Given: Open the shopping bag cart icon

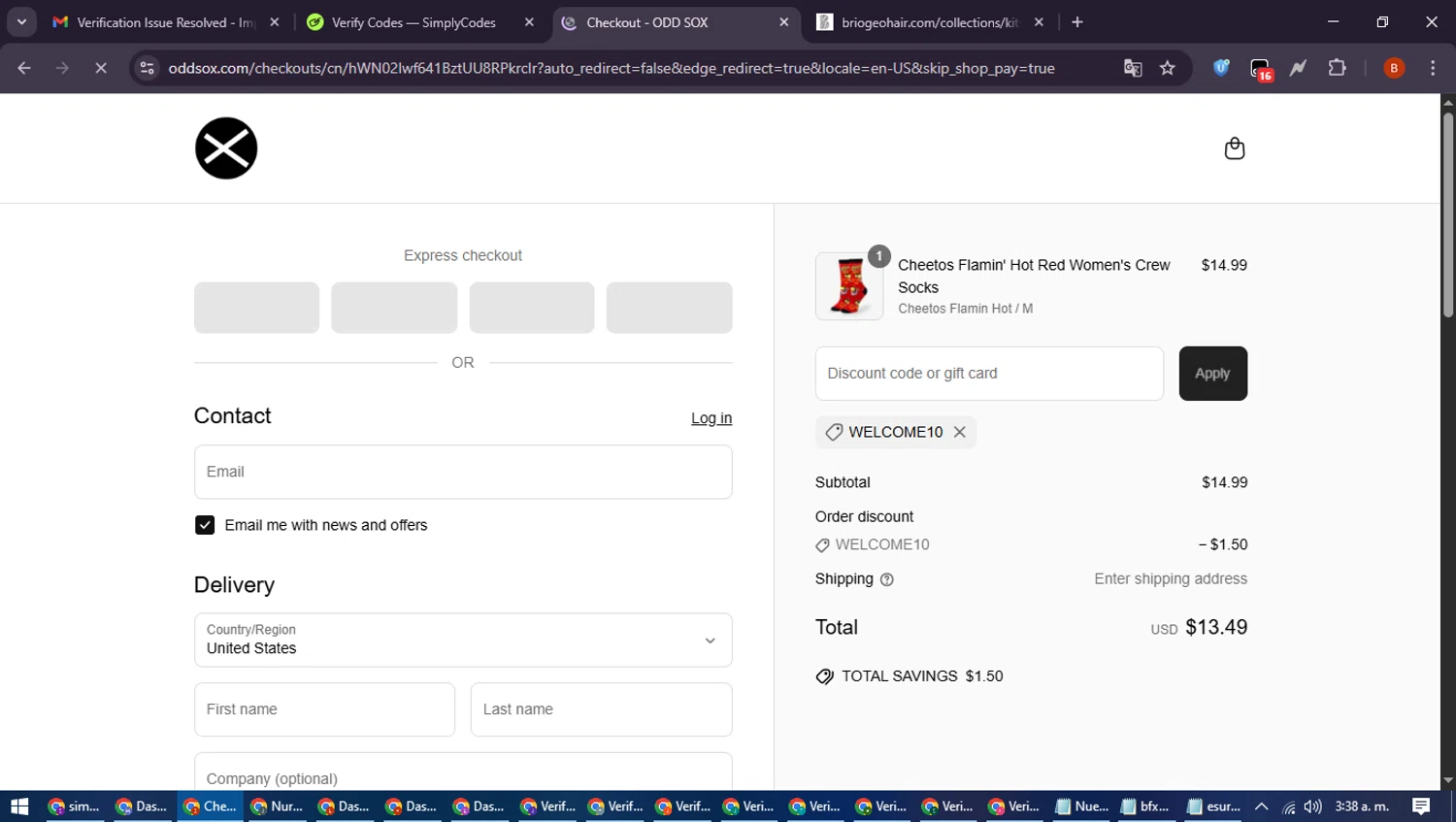Looking at the screenshot, I should coord(1234,148).
